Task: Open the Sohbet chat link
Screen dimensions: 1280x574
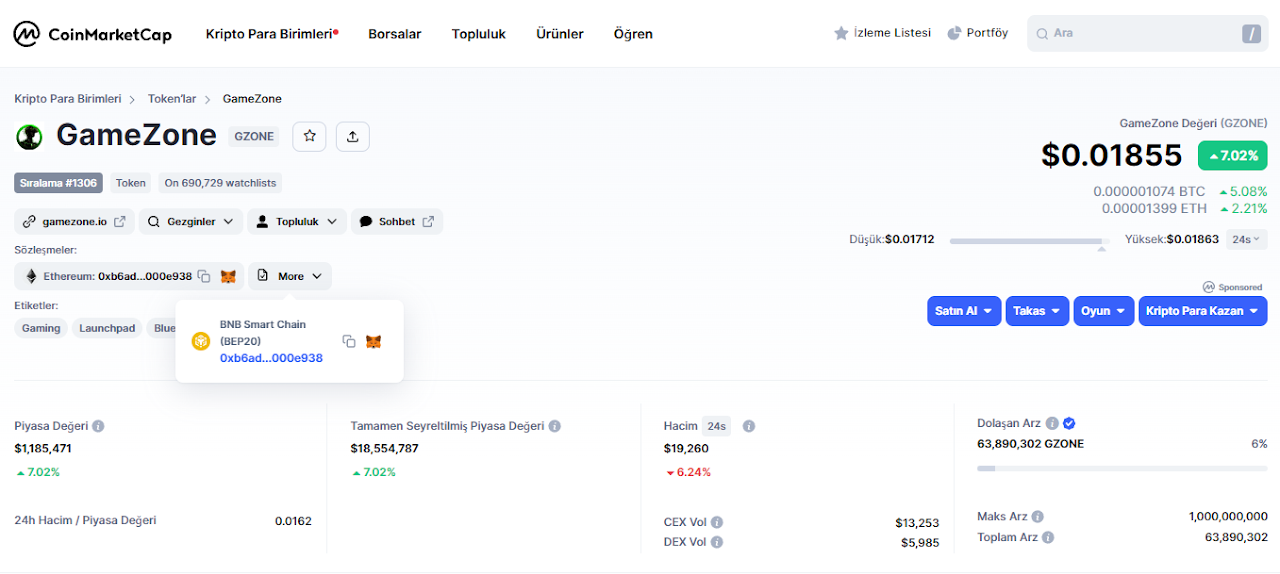Action: coord(397,222)
